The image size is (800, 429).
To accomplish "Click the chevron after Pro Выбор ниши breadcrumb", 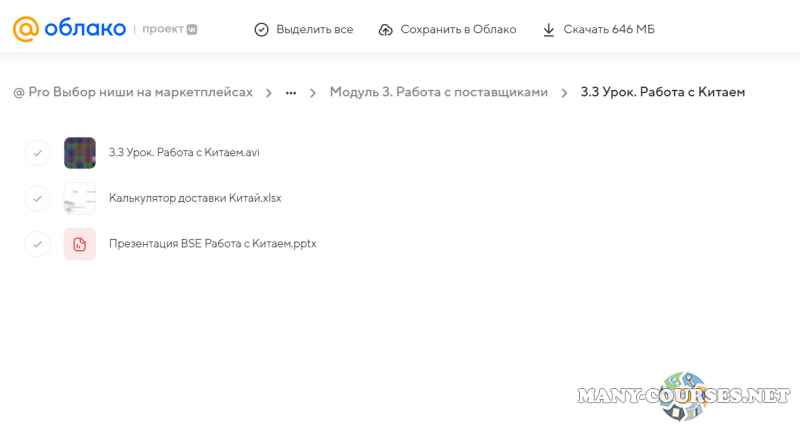I will coord(267,92).
